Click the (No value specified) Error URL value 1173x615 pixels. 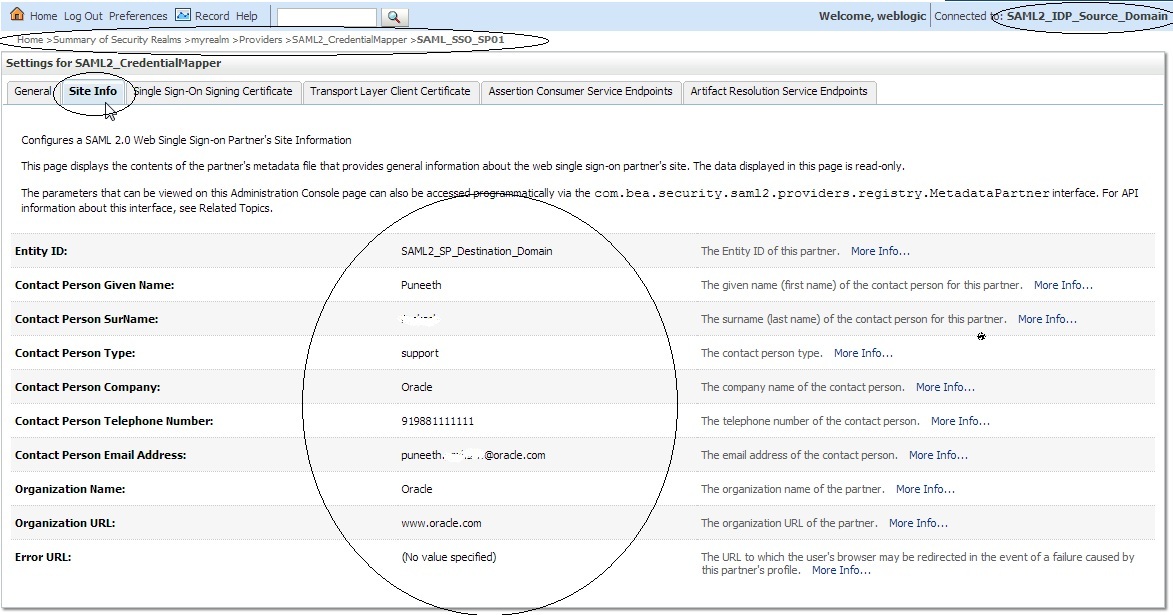pyautogui.click(x=449, y=557)
